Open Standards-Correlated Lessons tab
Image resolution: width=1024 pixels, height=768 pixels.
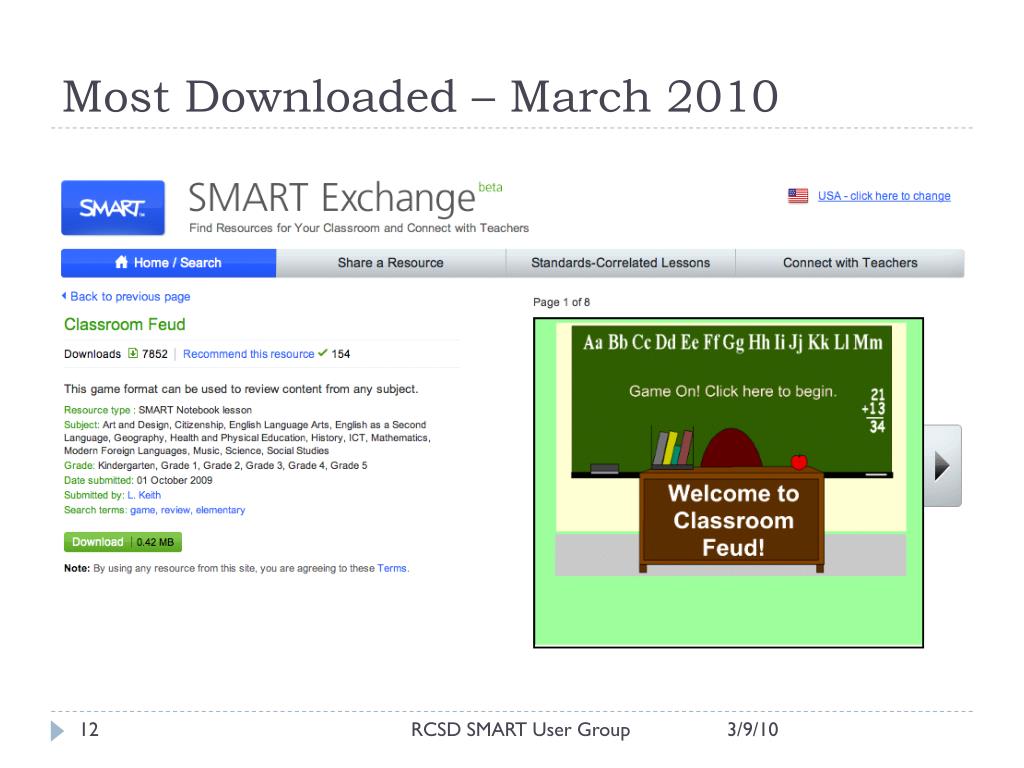620,263
